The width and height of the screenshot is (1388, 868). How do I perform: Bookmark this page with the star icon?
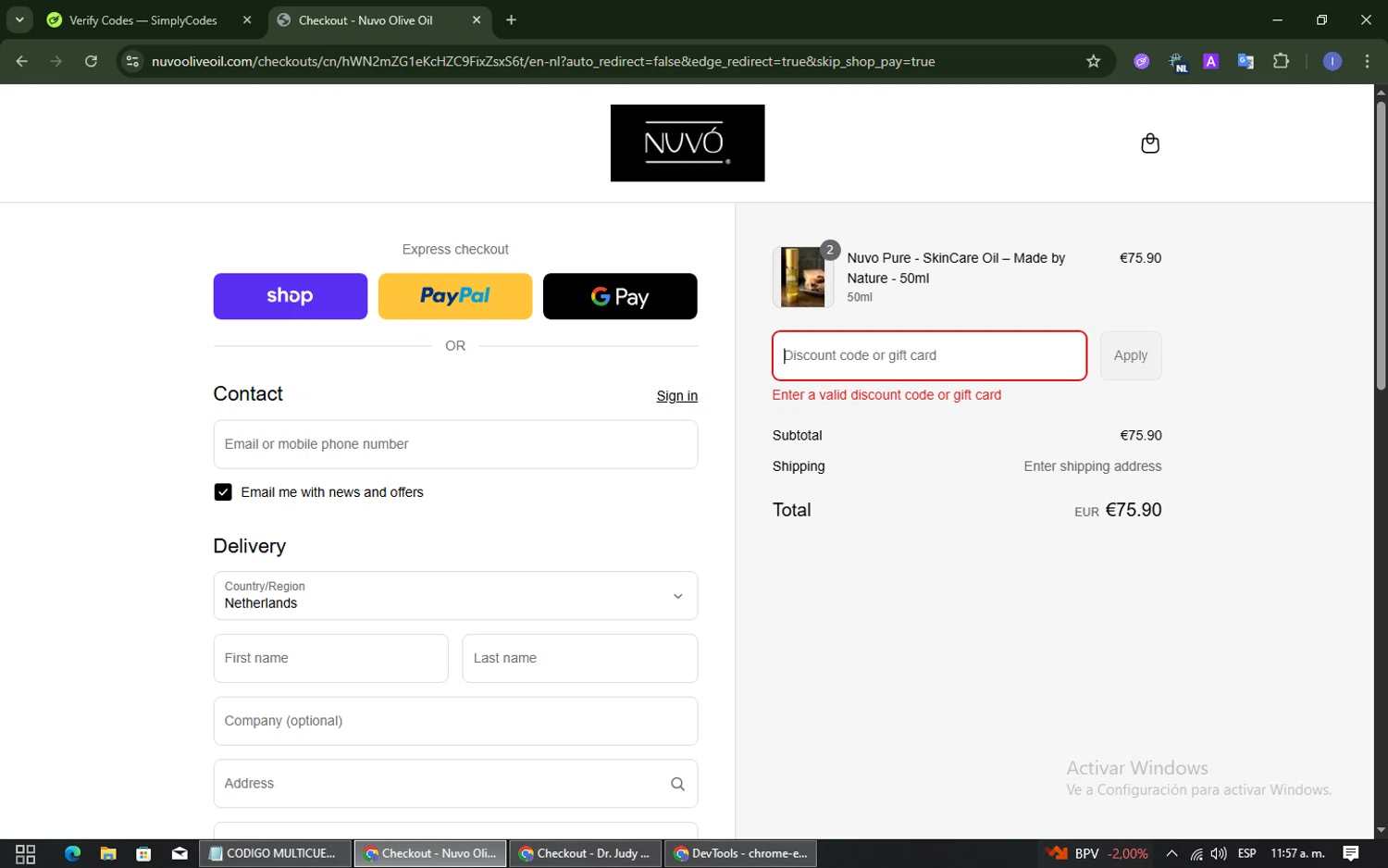point(1093,61)
